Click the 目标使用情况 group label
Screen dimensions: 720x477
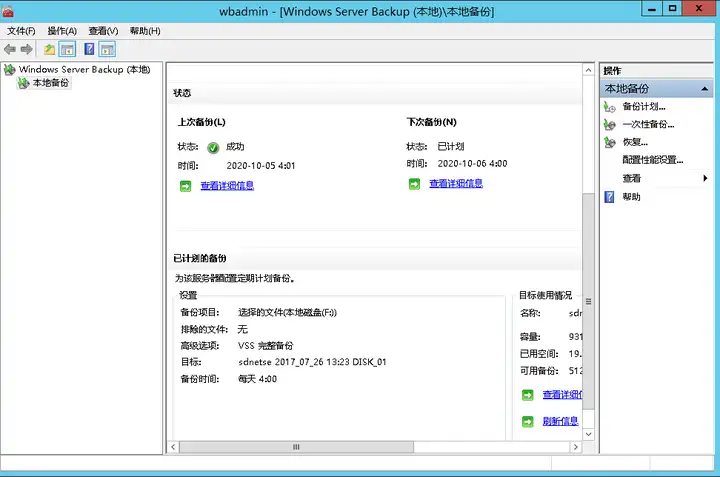[546, 295]
